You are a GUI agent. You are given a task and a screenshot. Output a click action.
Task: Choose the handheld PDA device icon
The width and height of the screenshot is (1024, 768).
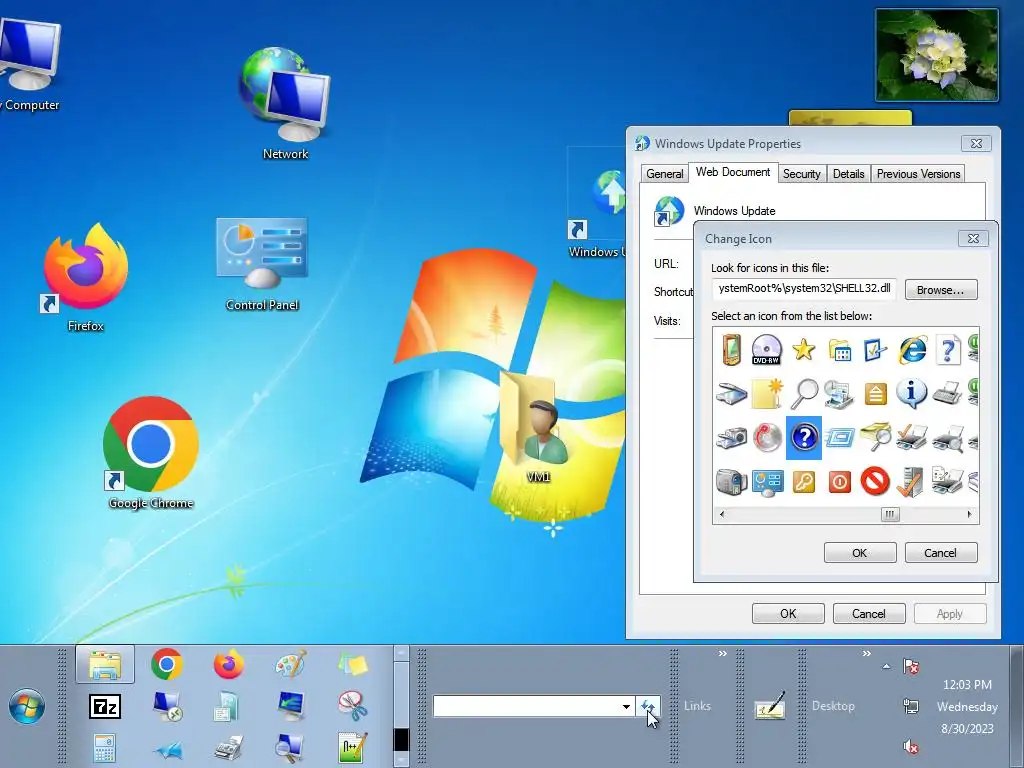(731, 349)
